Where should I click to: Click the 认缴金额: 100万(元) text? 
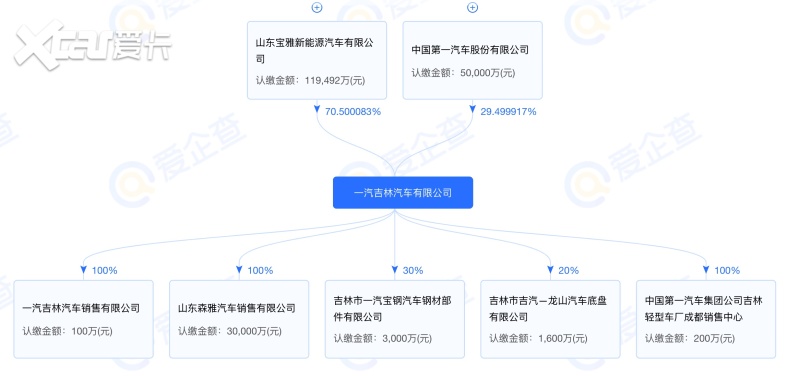pos(67,331)
